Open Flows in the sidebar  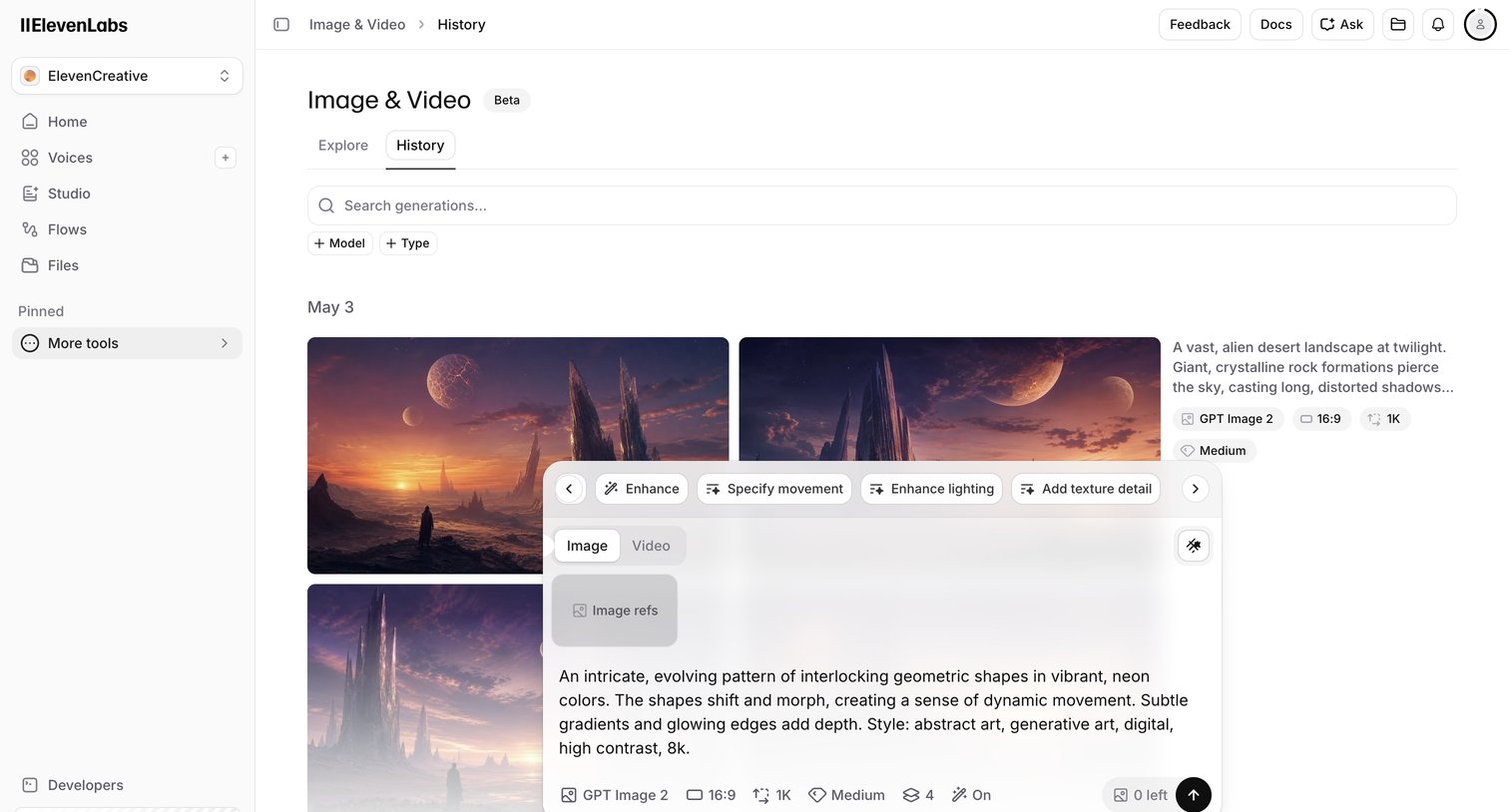point(127,229)
